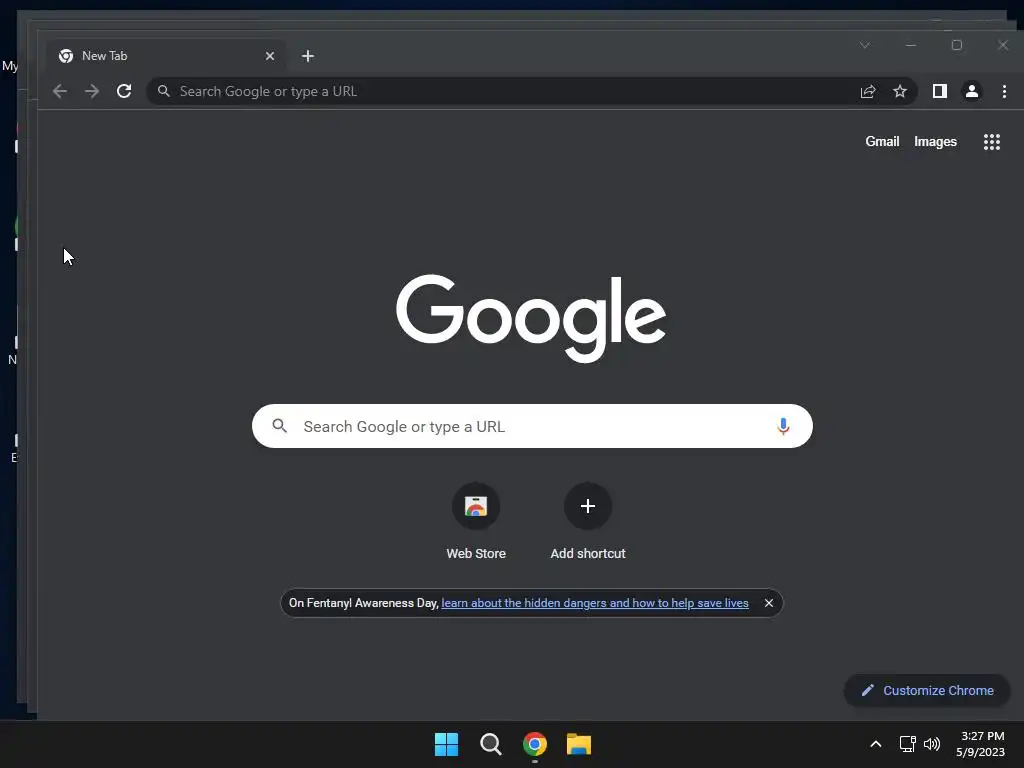Open the Google apps grid
This screenshot has width=1024, height=768.
tap(992, 142)
